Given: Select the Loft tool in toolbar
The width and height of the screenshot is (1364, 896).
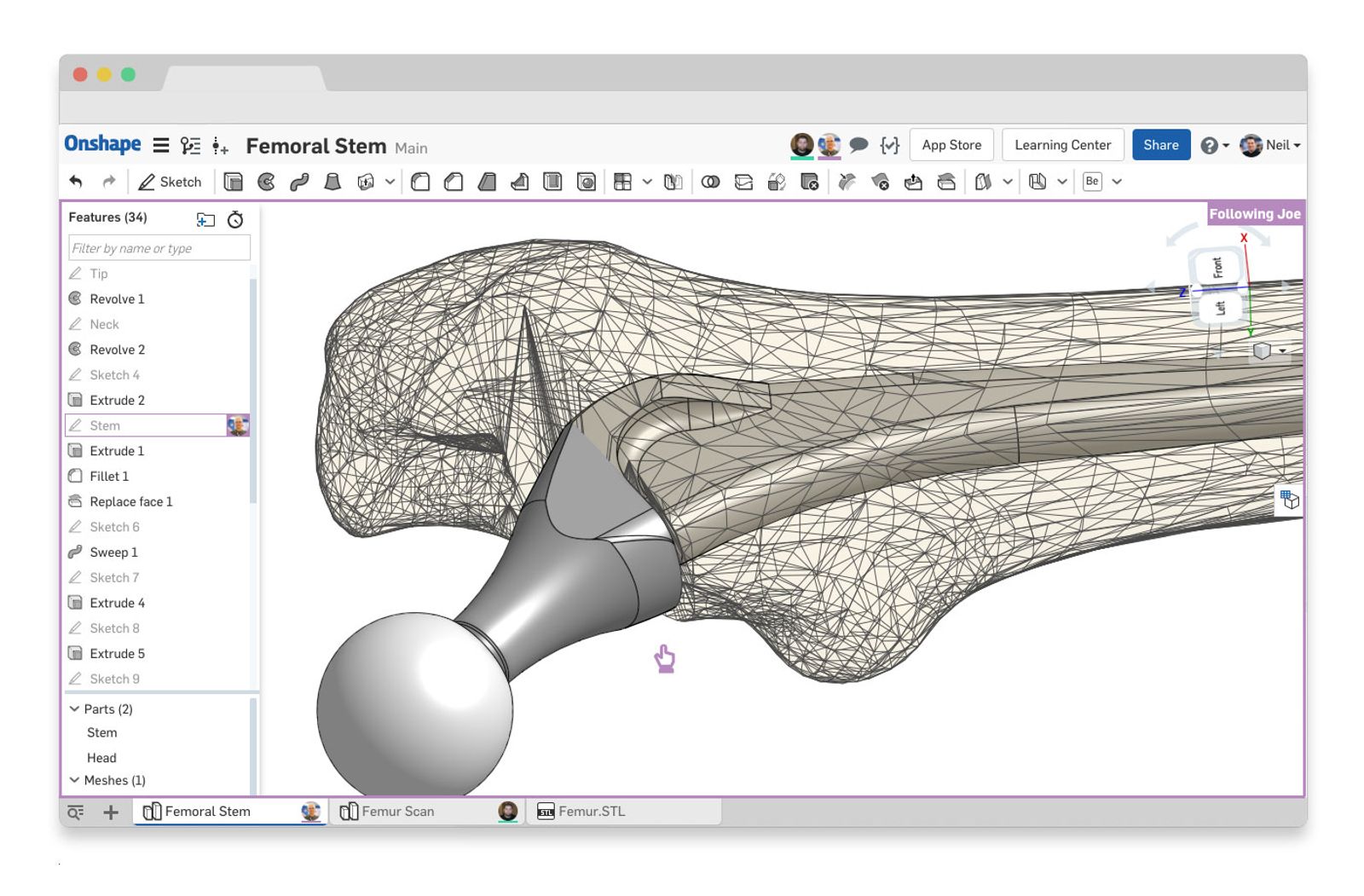Looking at the screenshot, I should 332,182.
